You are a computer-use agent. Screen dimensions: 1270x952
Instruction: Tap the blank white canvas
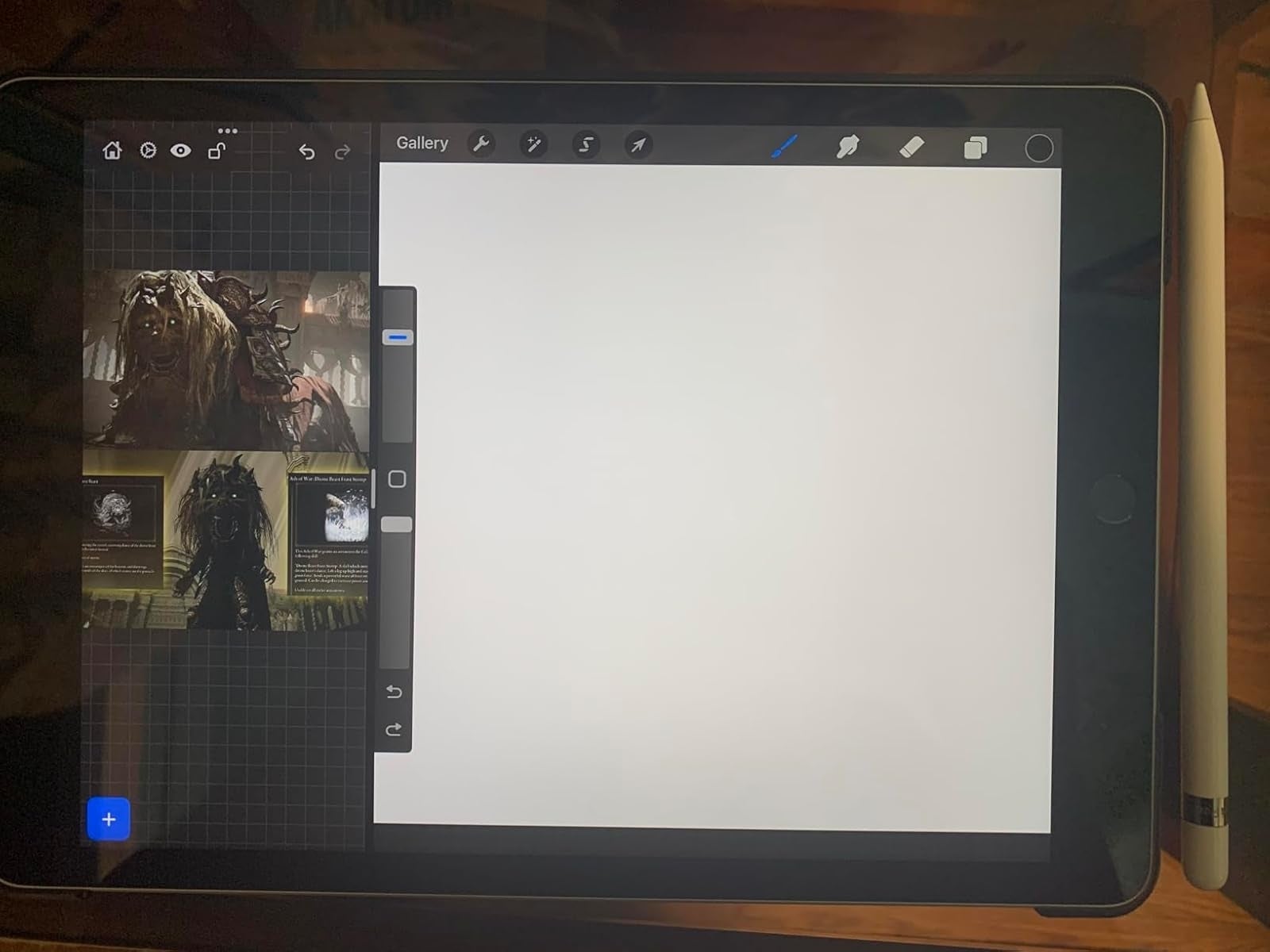click(x=718, y=498)
